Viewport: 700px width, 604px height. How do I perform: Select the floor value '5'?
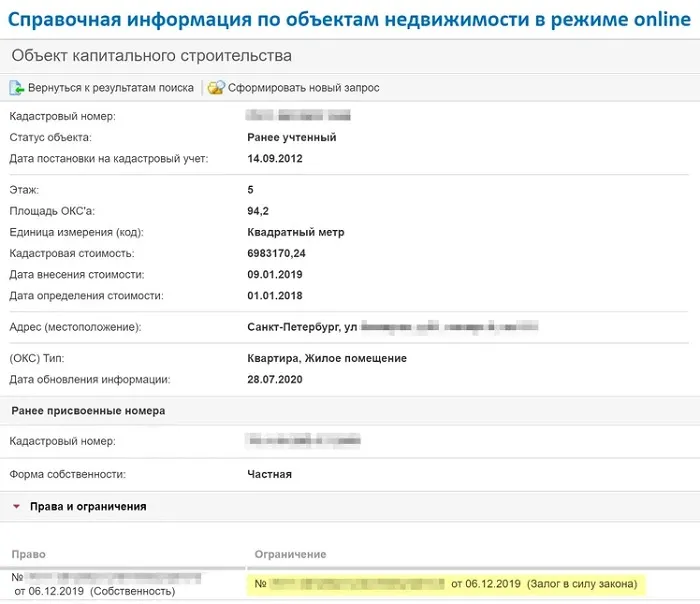[x=250, y=190]
